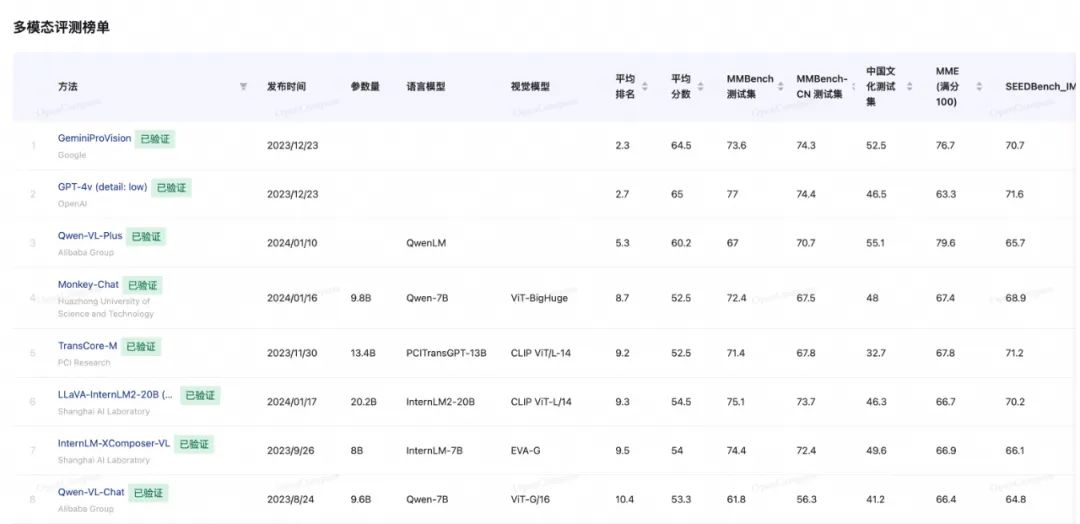Open the Qwen-VL-Chat model link

coord(91,492)
